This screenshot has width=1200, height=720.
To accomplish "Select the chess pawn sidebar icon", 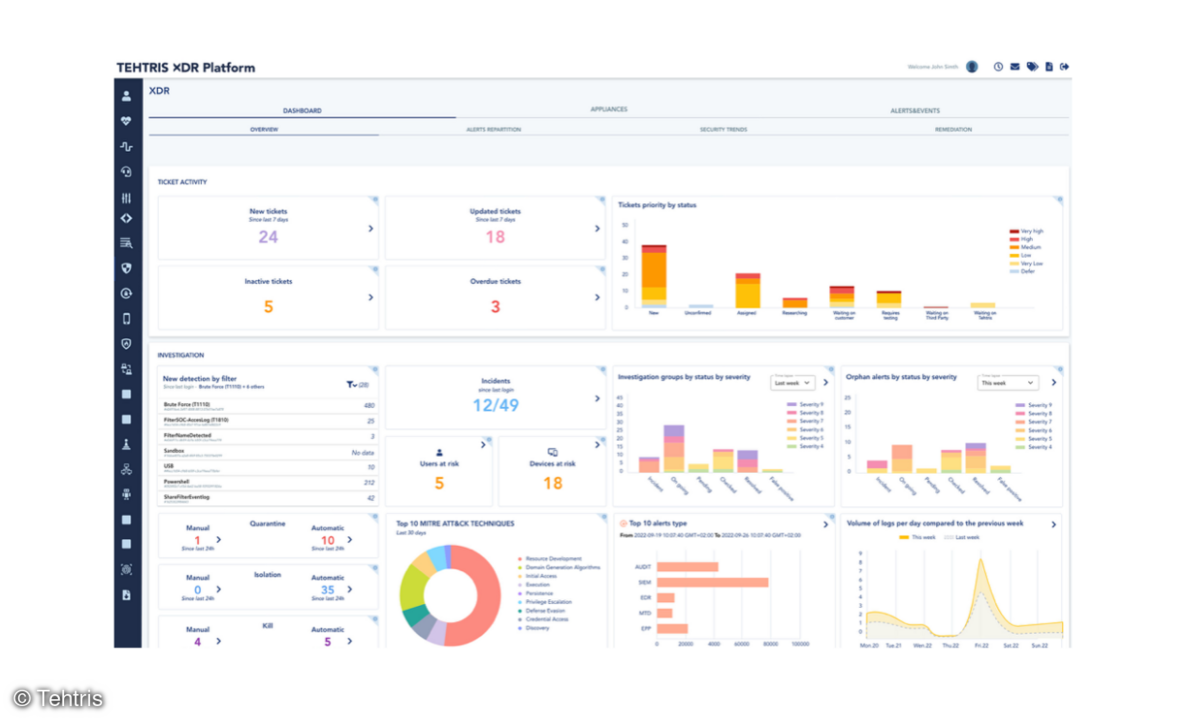I will (126, 444).
